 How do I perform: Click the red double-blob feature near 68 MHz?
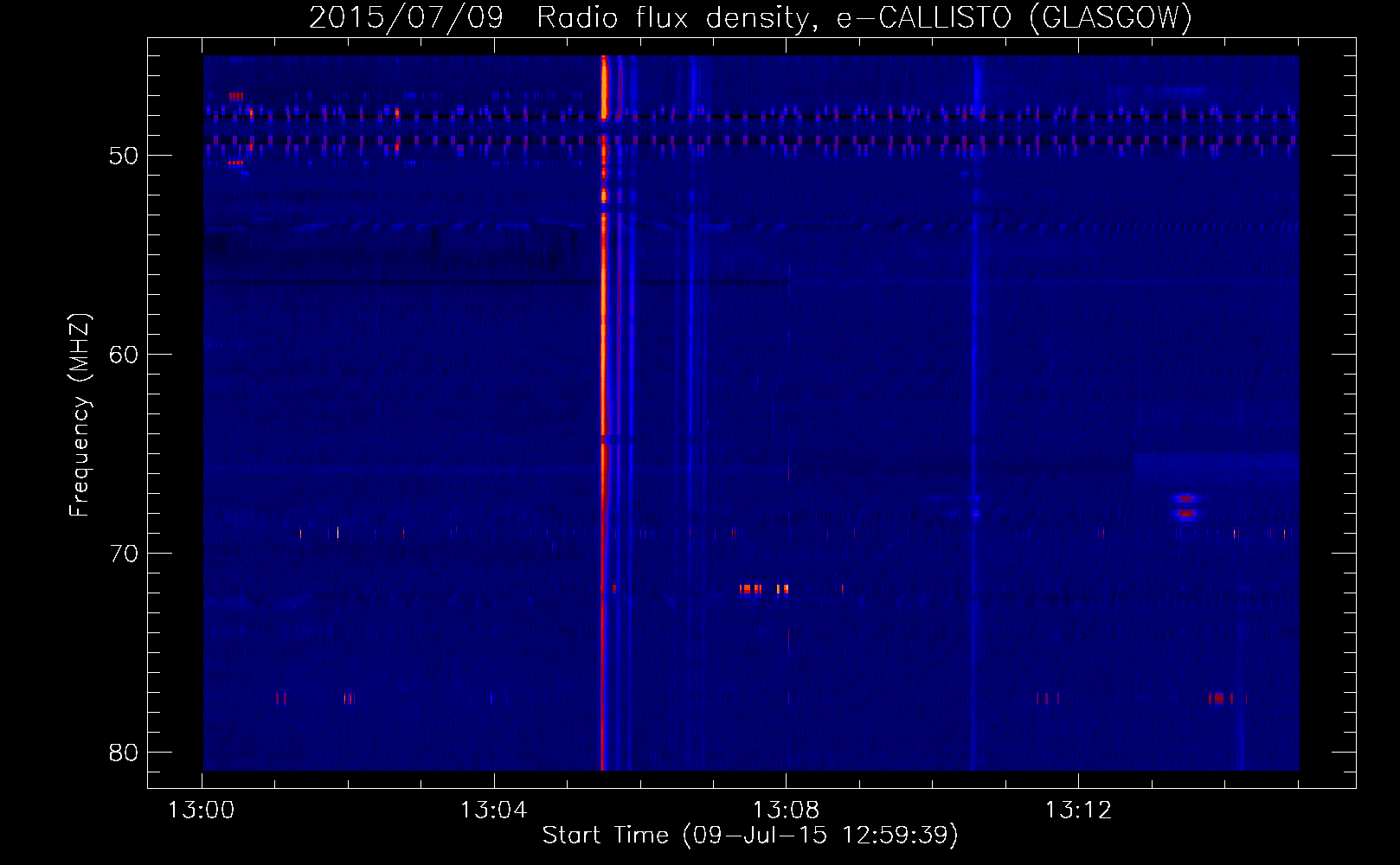pos(1186,506)
